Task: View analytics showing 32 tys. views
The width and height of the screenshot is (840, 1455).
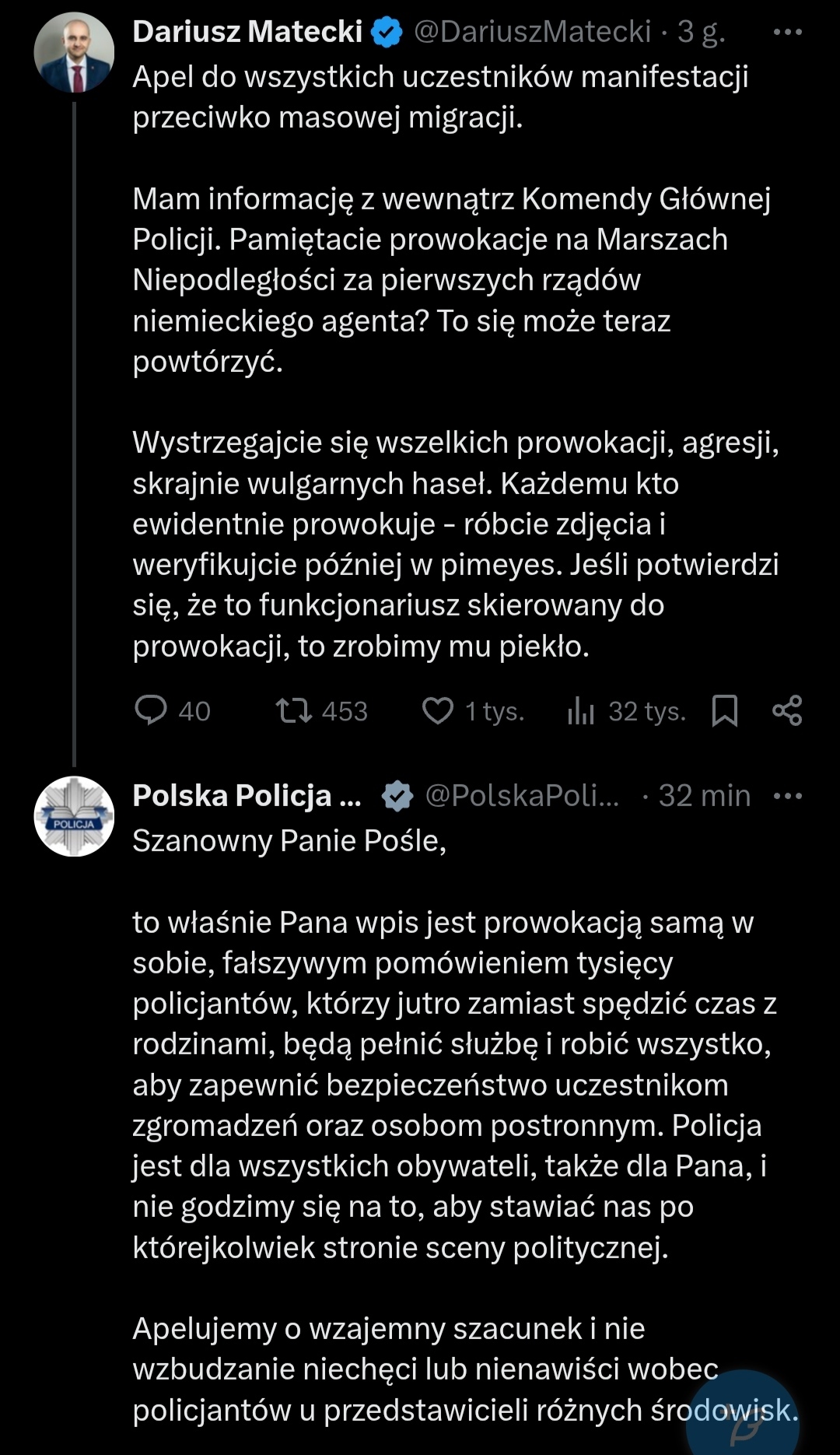Action: [x=581, y=710]
